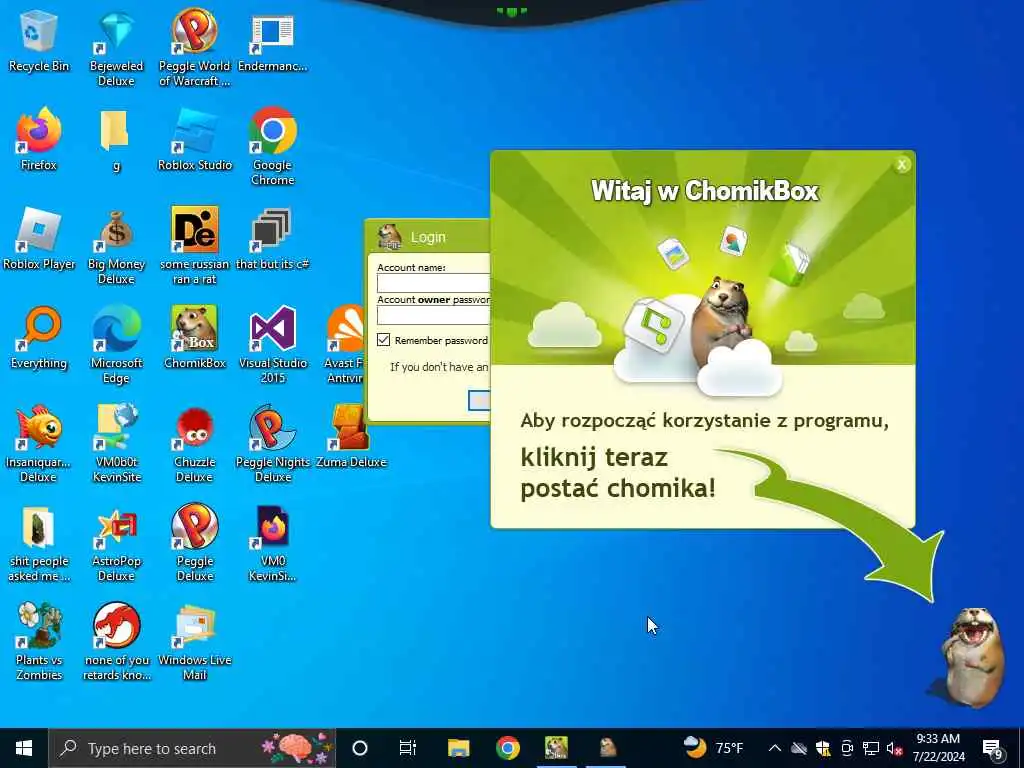This screenshot has width=1024, height=768.
Task: Select the Peggle Deluxe desktop icon
Action: (195, 544)
